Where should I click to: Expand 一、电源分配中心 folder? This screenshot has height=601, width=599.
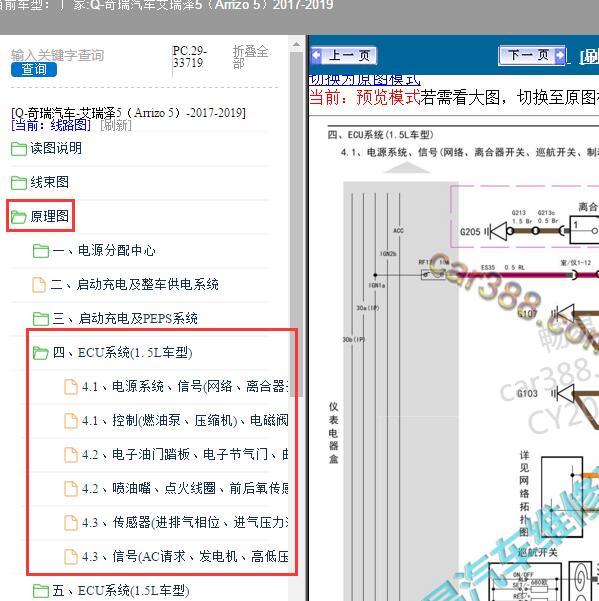(103, 250)
